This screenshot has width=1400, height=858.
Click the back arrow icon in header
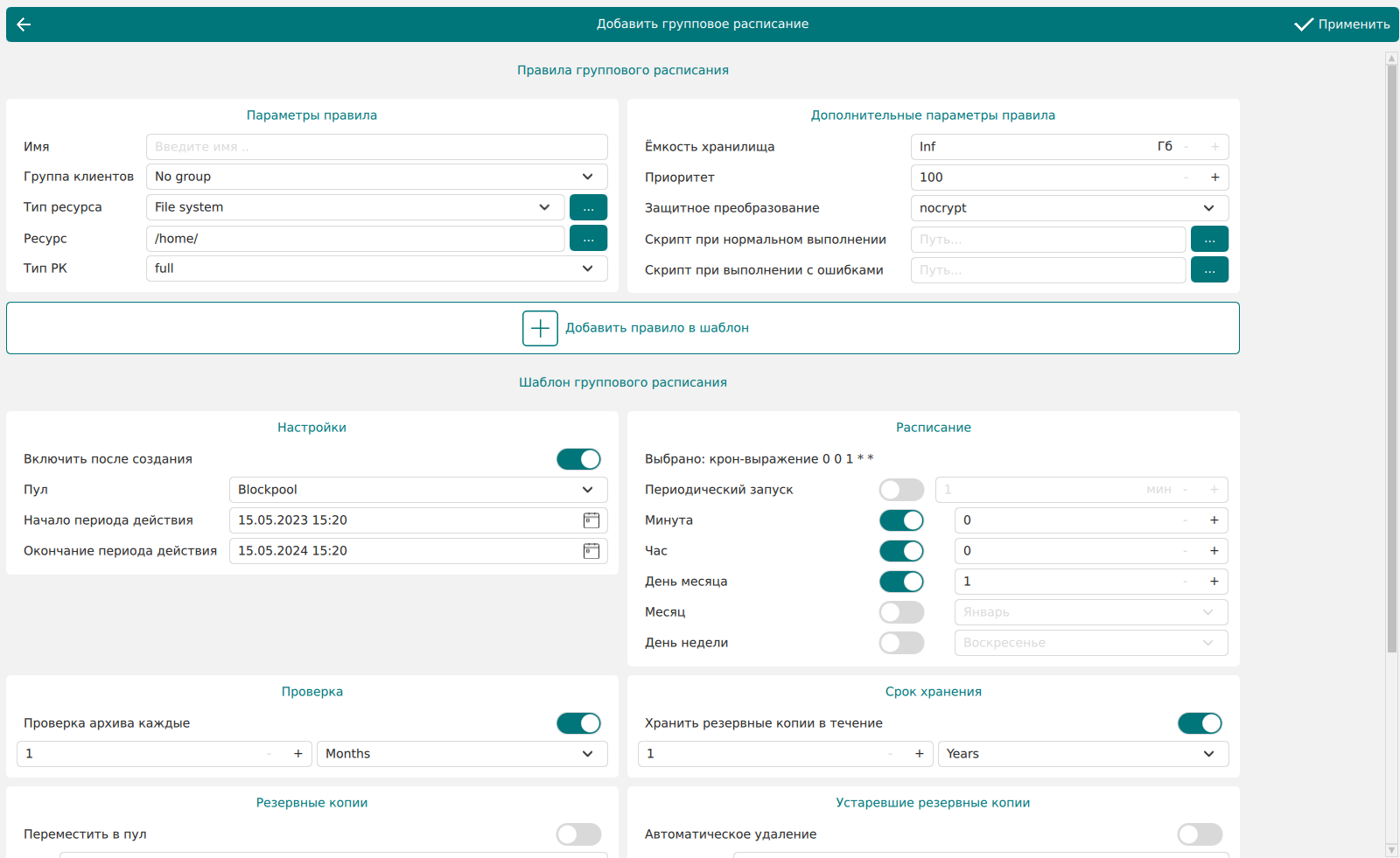tap(24, 24)
